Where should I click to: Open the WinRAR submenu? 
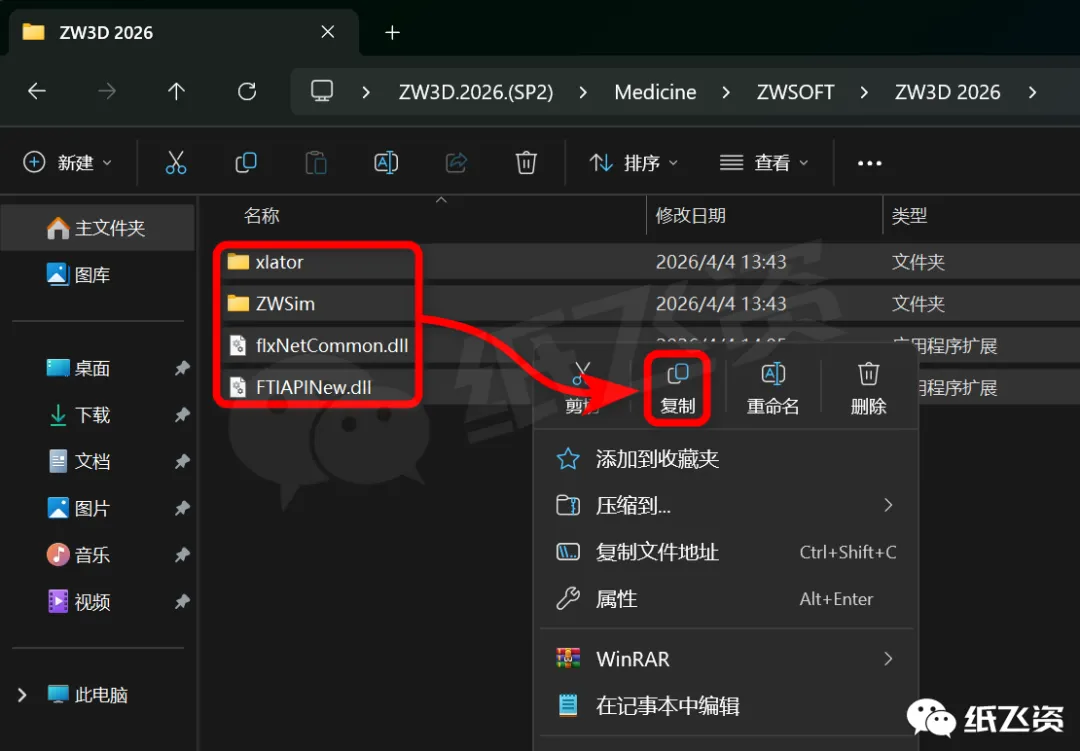tap(726, 659)
